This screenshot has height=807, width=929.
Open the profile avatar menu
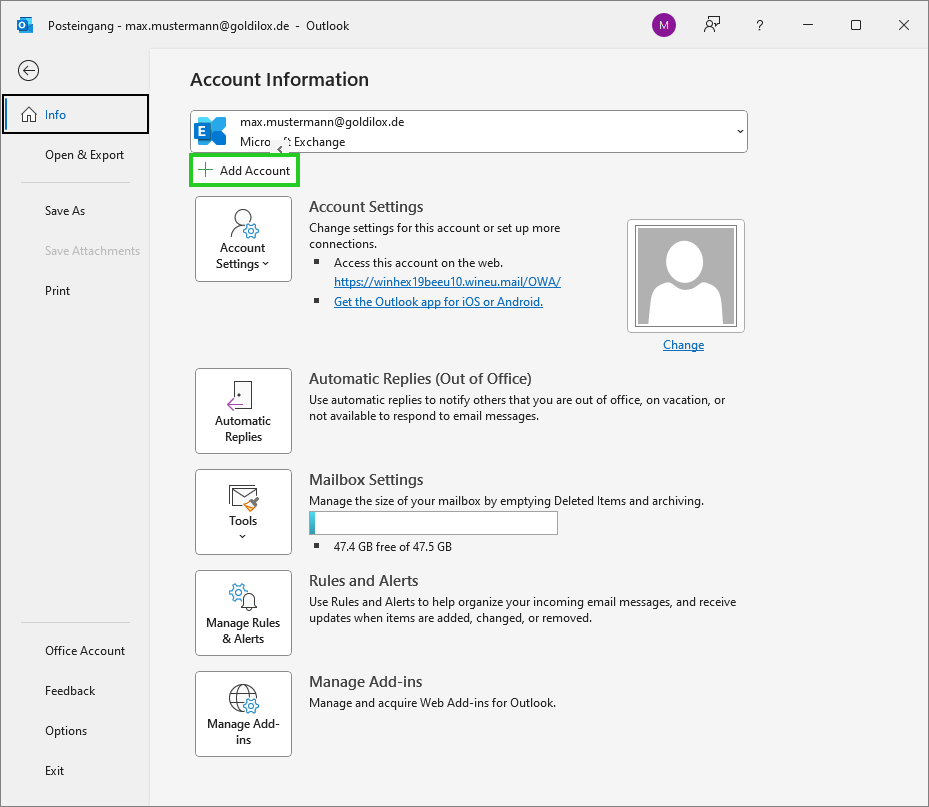[x=663, y=25]
